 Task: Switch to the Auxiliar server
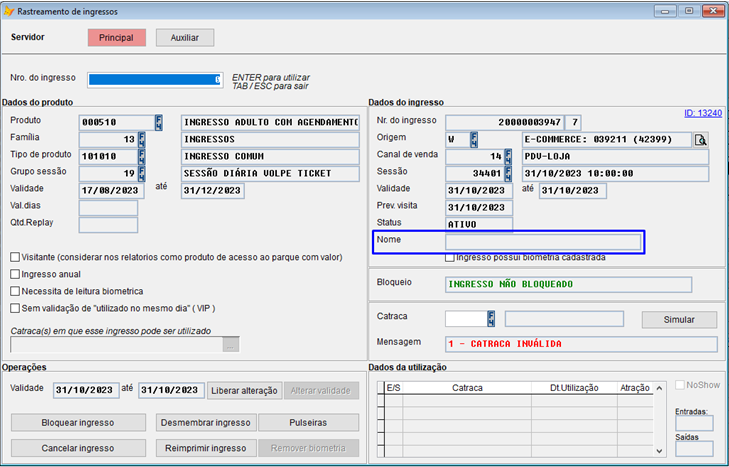point(184,37)
